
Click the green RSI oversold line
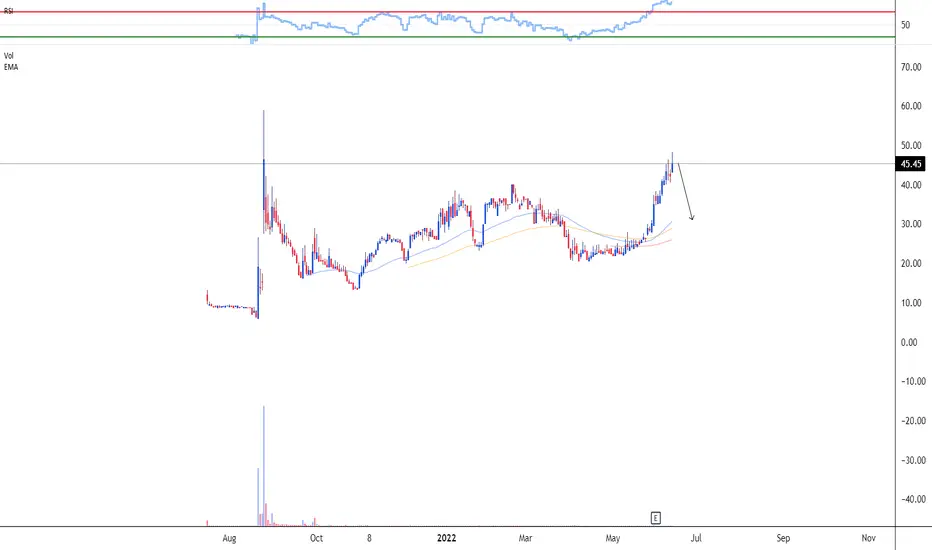[x=447, y=37]
